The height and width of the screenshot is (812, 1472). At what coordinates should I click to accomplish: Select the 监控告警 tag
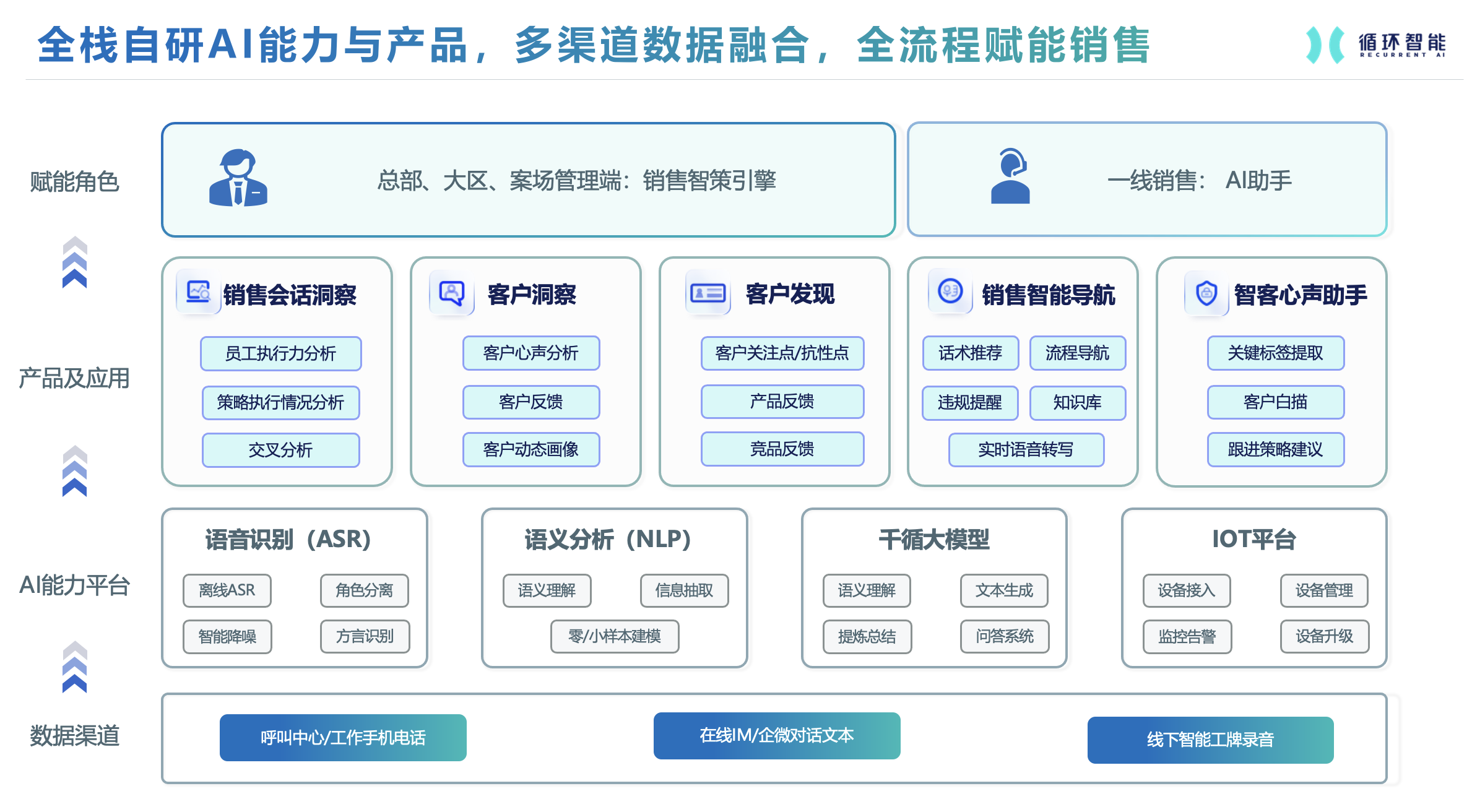pos(1187,636)
